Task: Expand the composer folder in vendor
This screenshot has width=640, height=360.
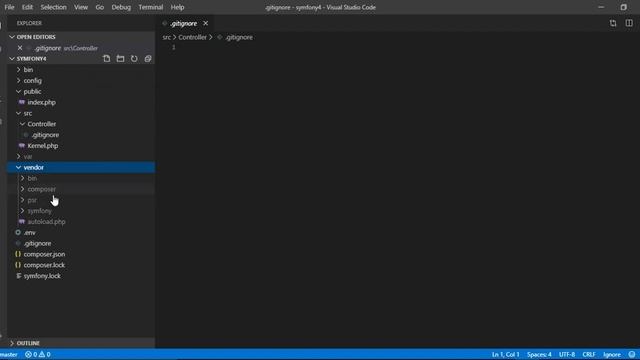Action: tap(81, 189)
